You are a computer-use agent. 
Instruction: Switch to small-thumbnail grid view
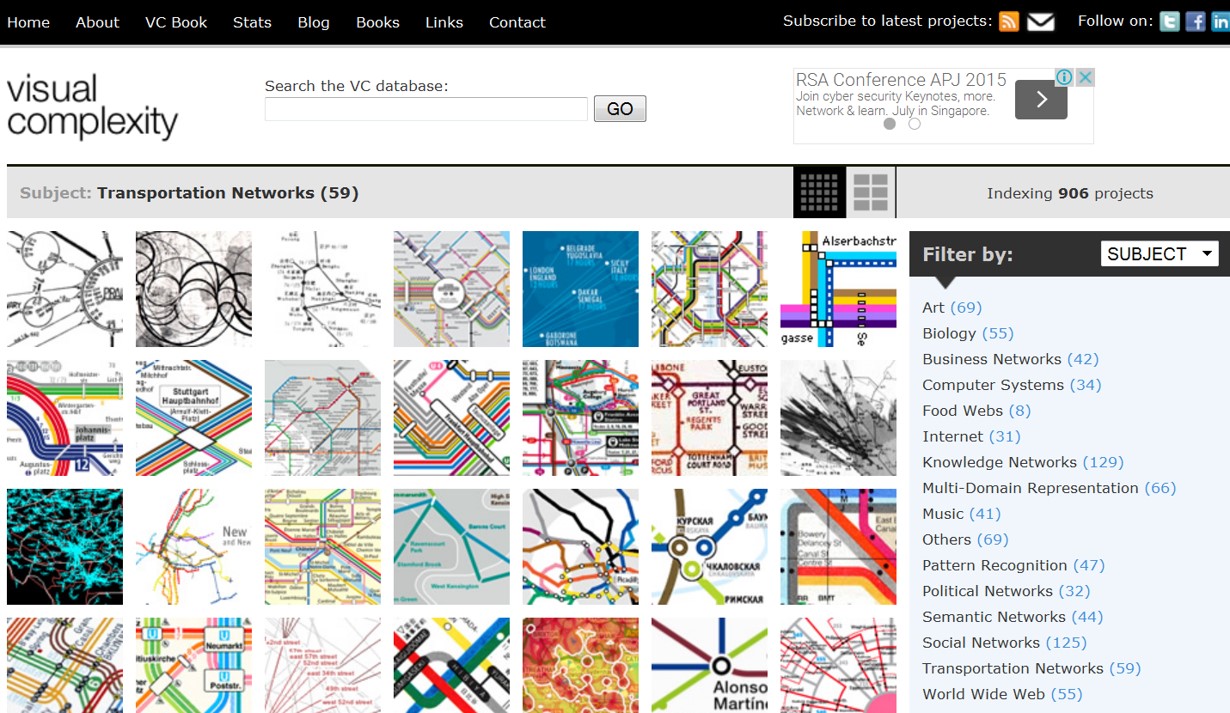pyautogui.click(x=819, y=192)
